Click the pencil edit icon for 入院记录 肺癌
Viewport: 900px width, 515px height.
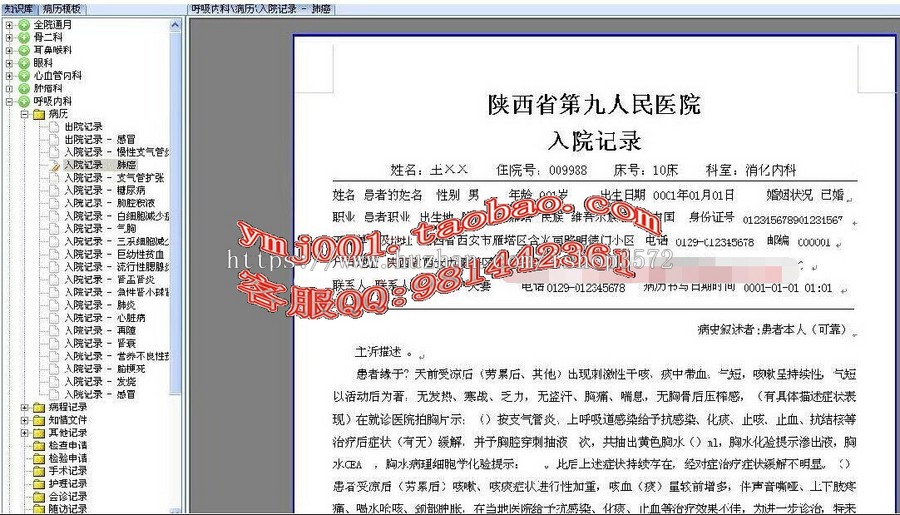click(55, 165)
